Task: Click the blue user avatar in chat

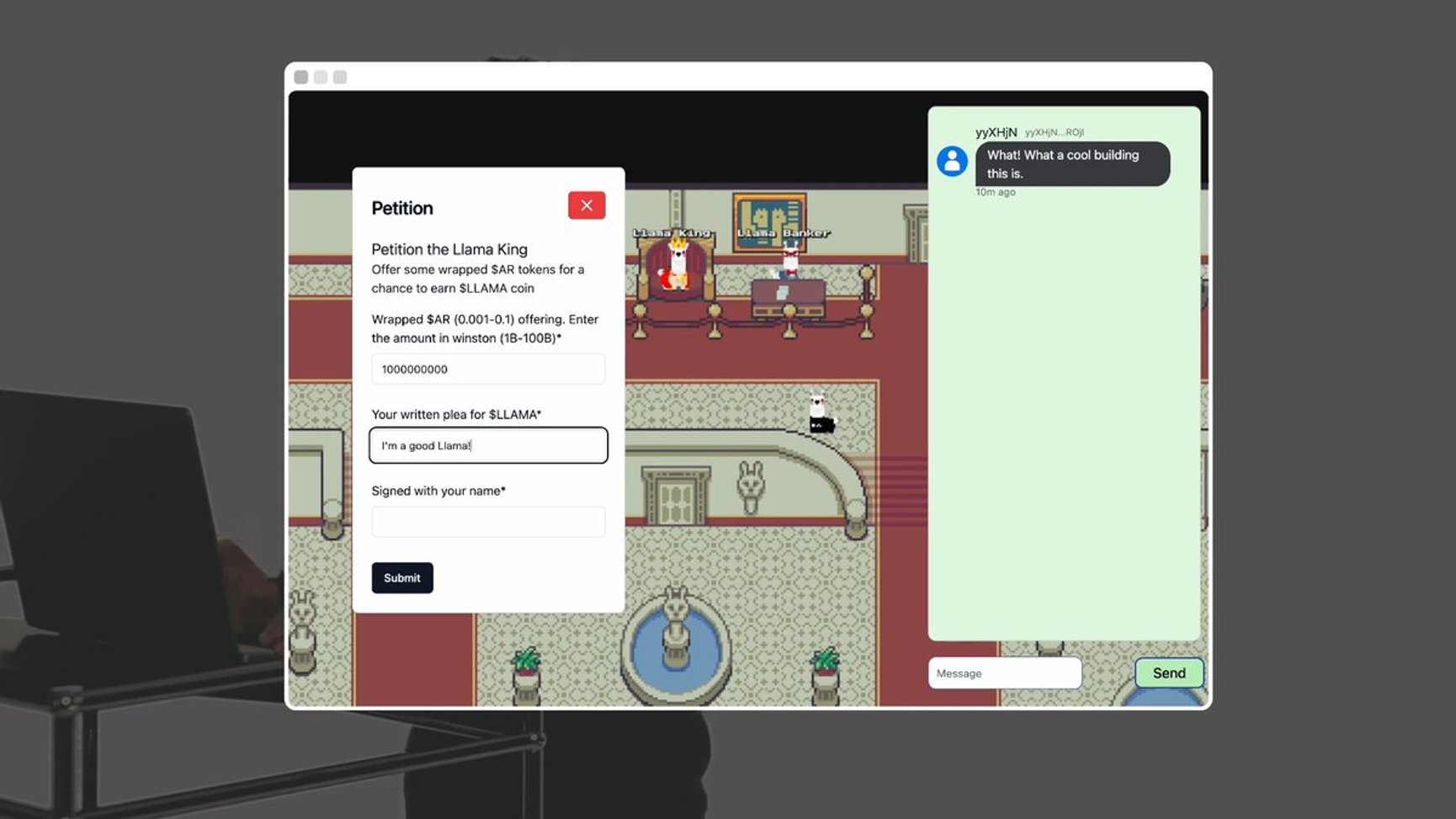Action: (x=952, y=161)
